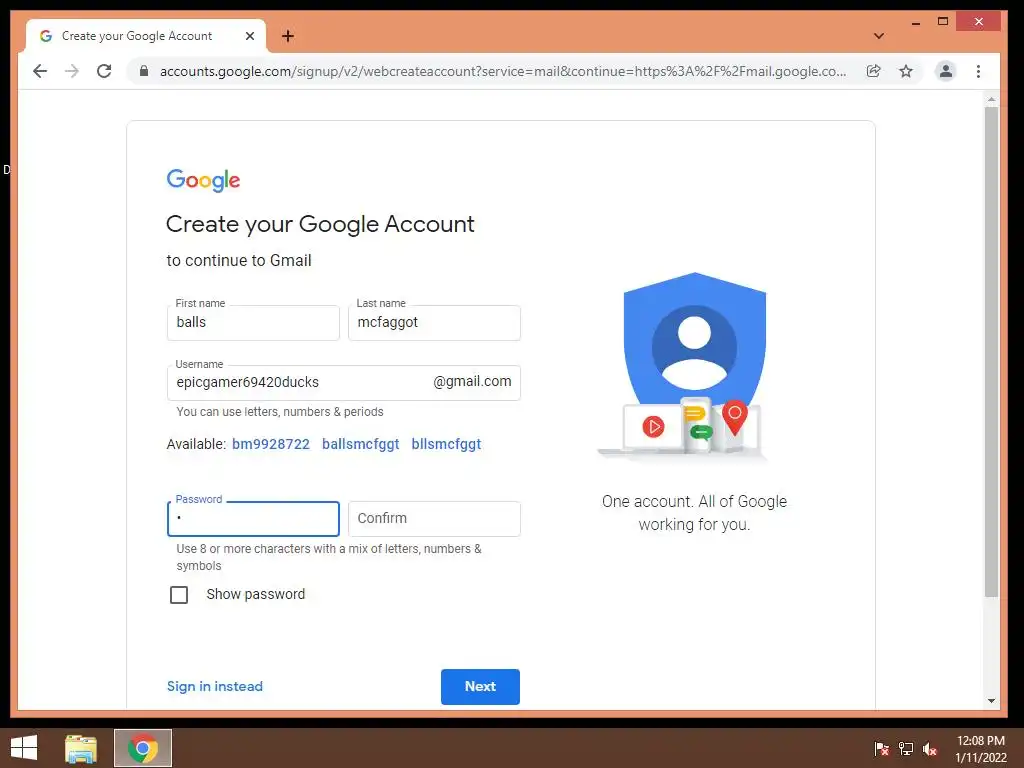Viewport: 1024px width, 768px height.
Task: Choose suggested username ballsmcfggt
Action: point(360,444)
